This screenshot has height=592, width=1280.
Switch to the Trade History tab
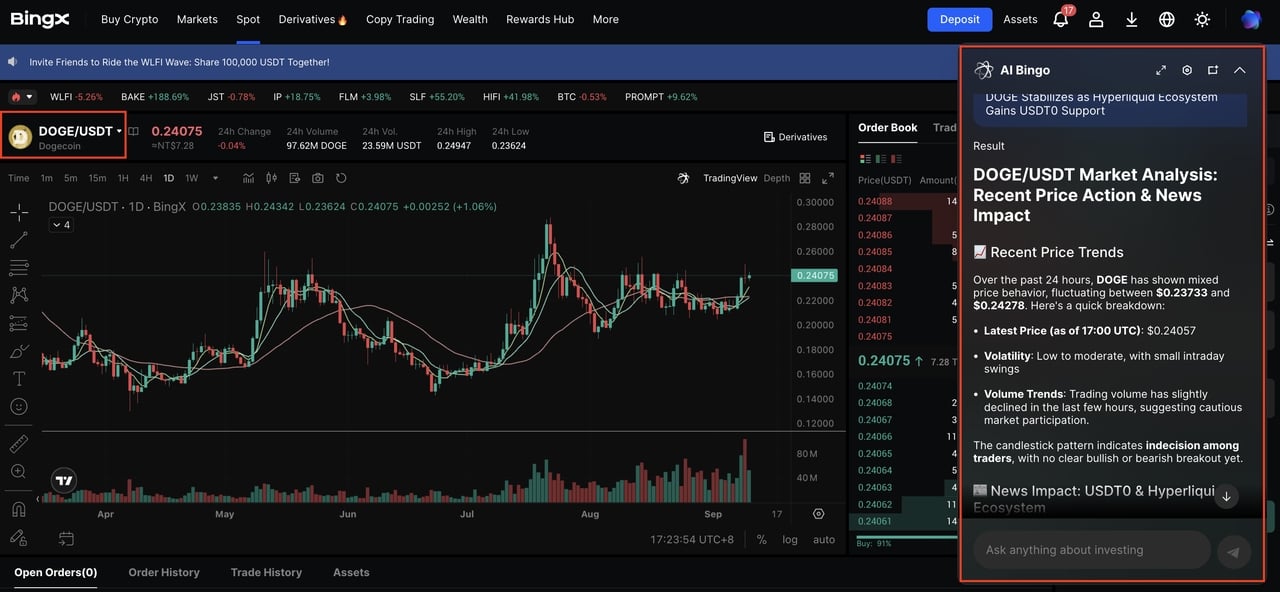pos(266,573)
